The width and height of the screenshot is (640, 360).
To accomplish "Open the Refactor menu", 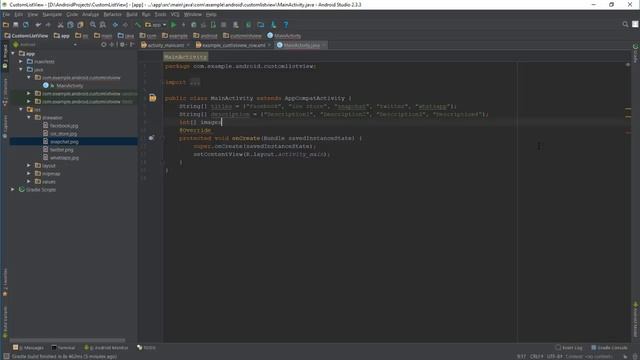I will pyautogui.click(x=112, y=14).
